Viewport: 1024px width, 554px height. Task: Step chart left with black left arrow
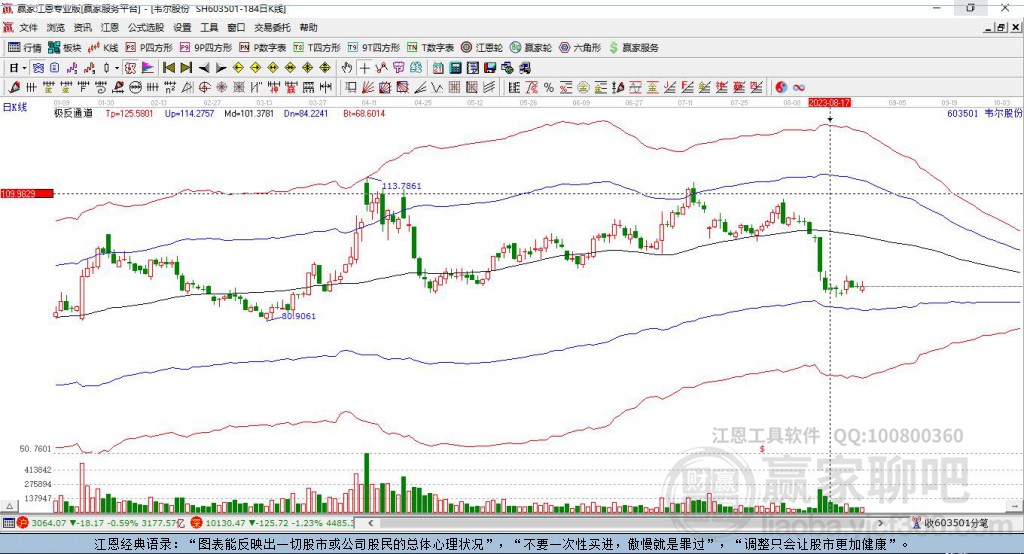click(x=204, y=68)
